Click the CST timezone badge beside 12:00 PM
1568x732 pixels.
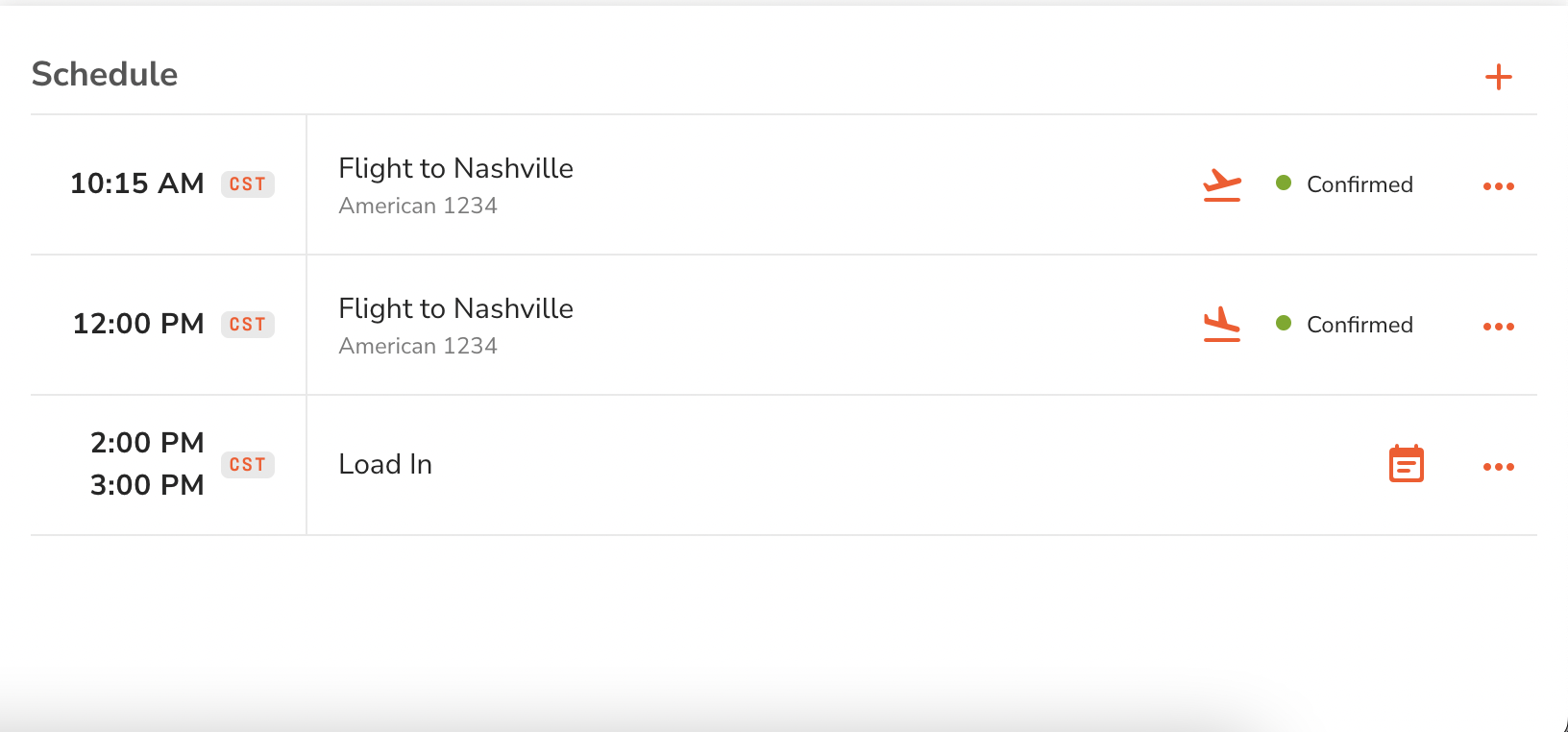tap(248, 325)
